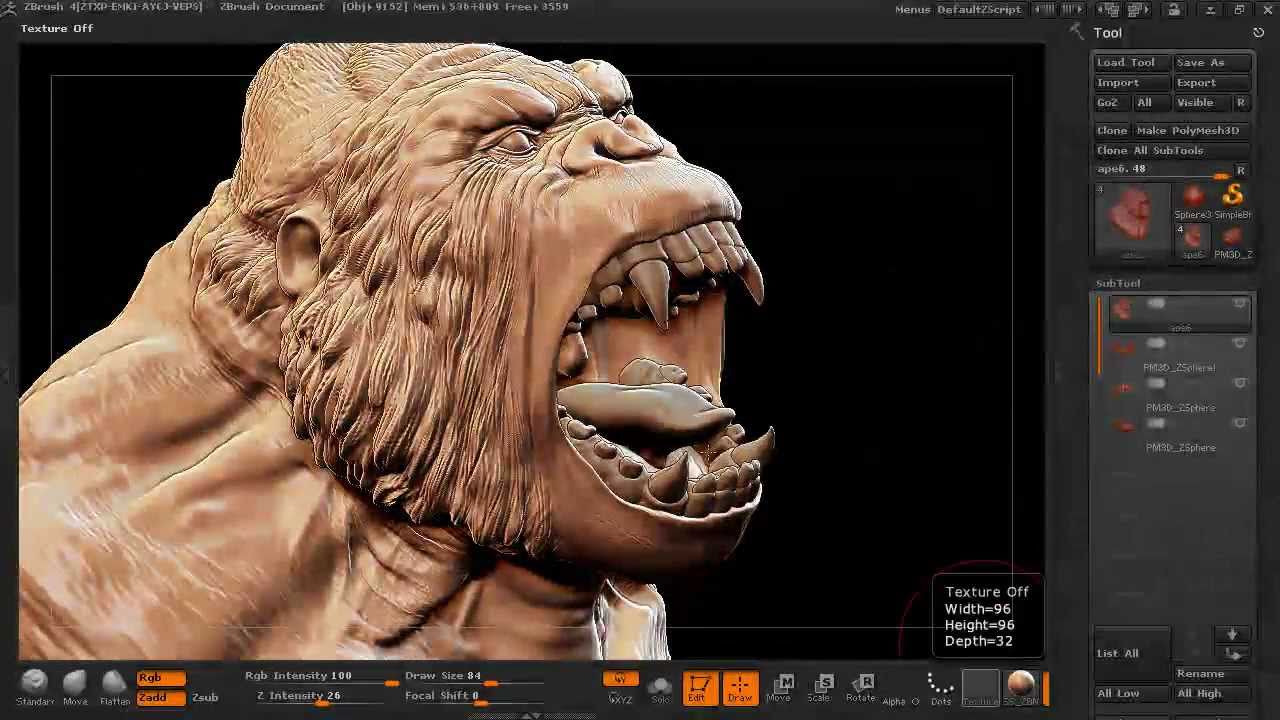Expand the SubTool list downward arrow

coord(1233,632)
